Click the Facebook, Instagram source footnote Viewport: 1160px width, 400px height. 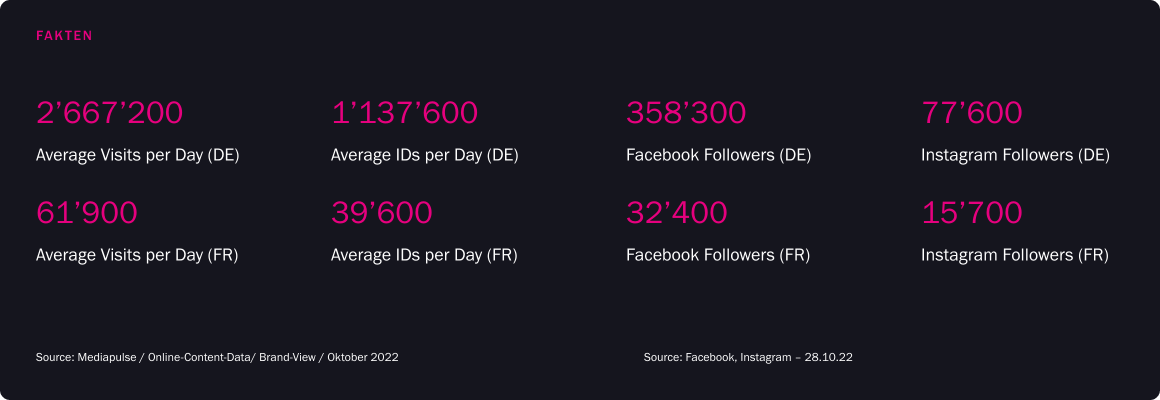tap(749, 357)
